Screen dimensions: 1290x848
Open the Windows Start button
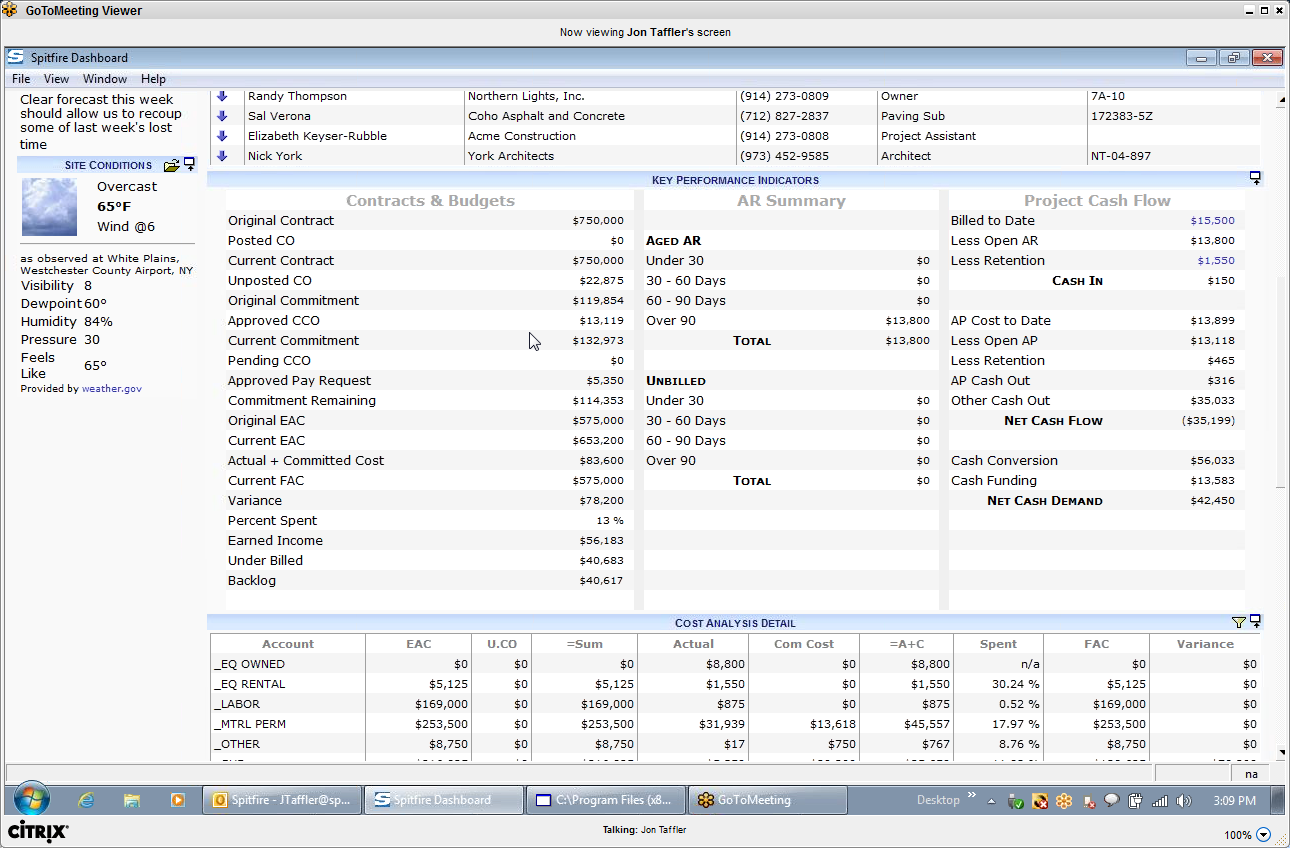tap(30, 800)
